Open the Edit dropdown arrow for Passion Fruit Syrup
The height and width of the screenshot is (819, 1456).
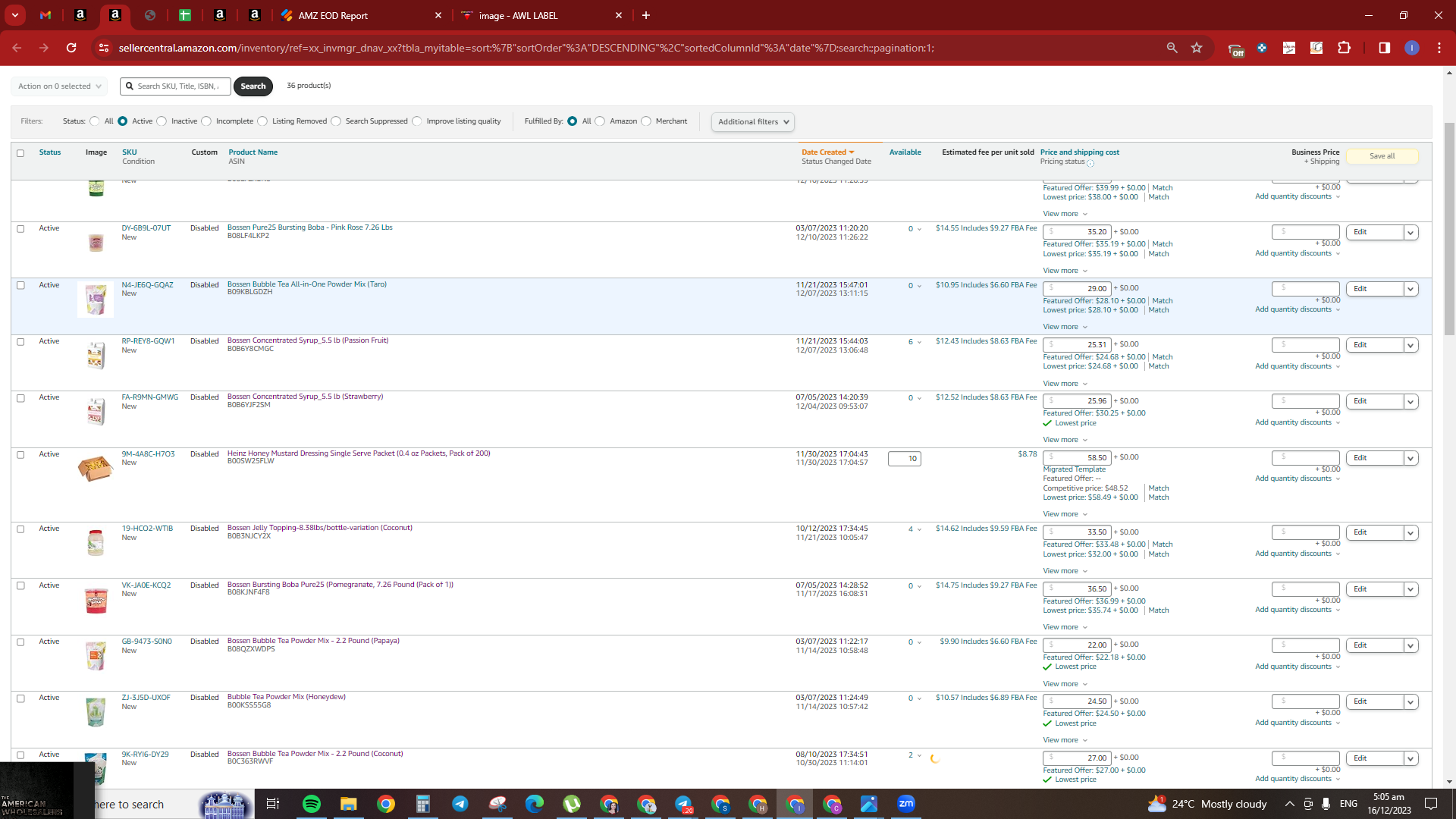point(1410,346)
